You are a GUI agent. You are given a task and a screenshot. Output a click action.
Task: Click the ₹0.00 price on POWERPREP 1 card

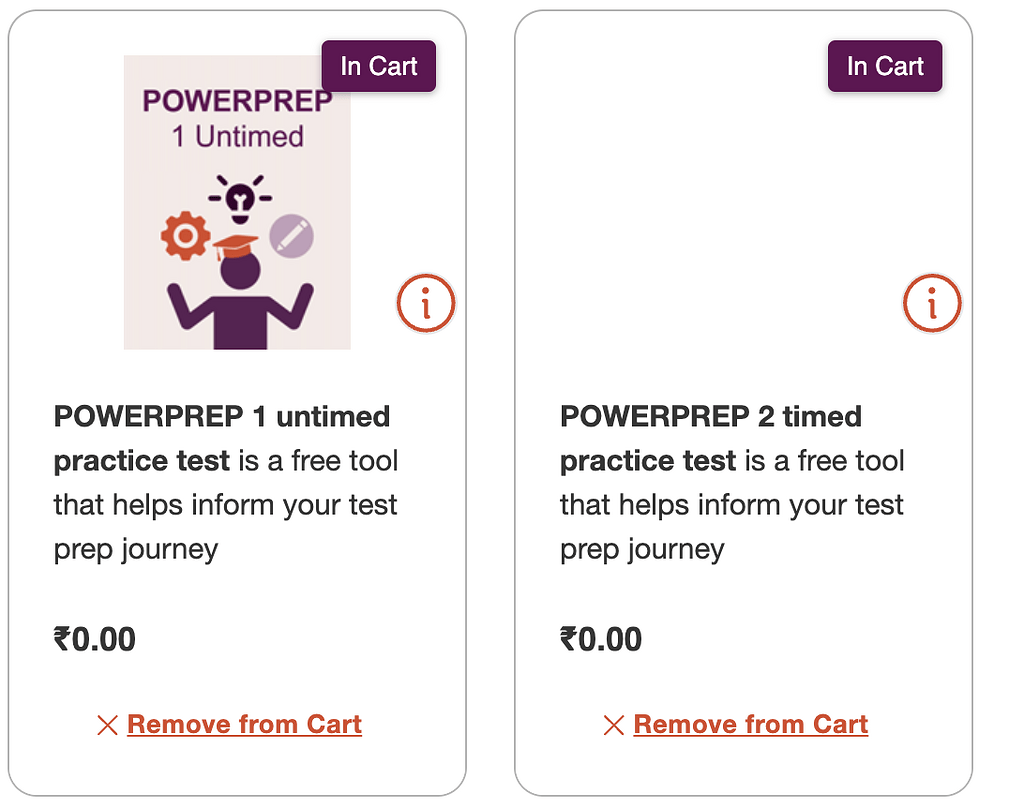[x=95, y=639]
